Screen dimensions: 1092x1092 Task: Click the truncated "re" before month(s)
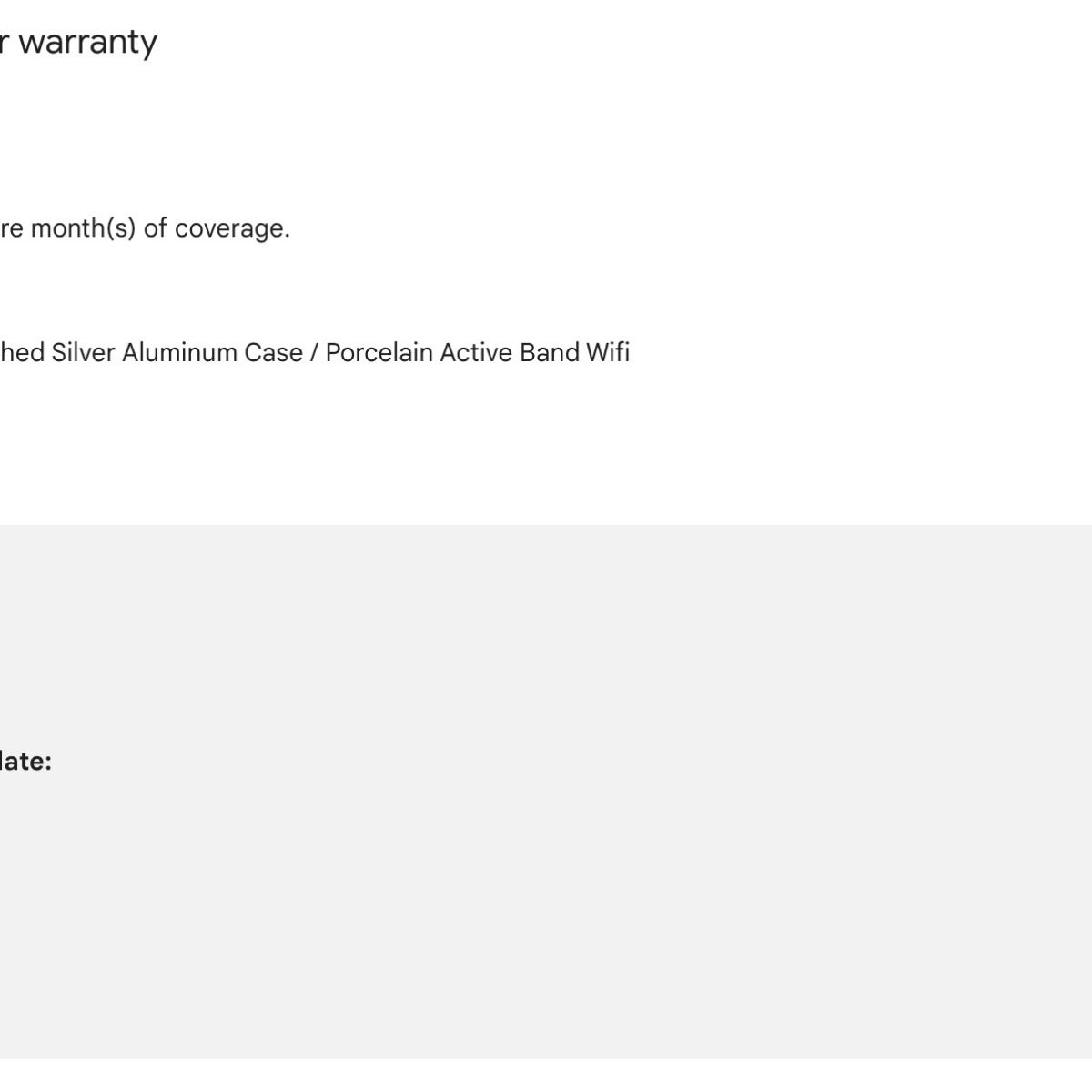[11, 228]
